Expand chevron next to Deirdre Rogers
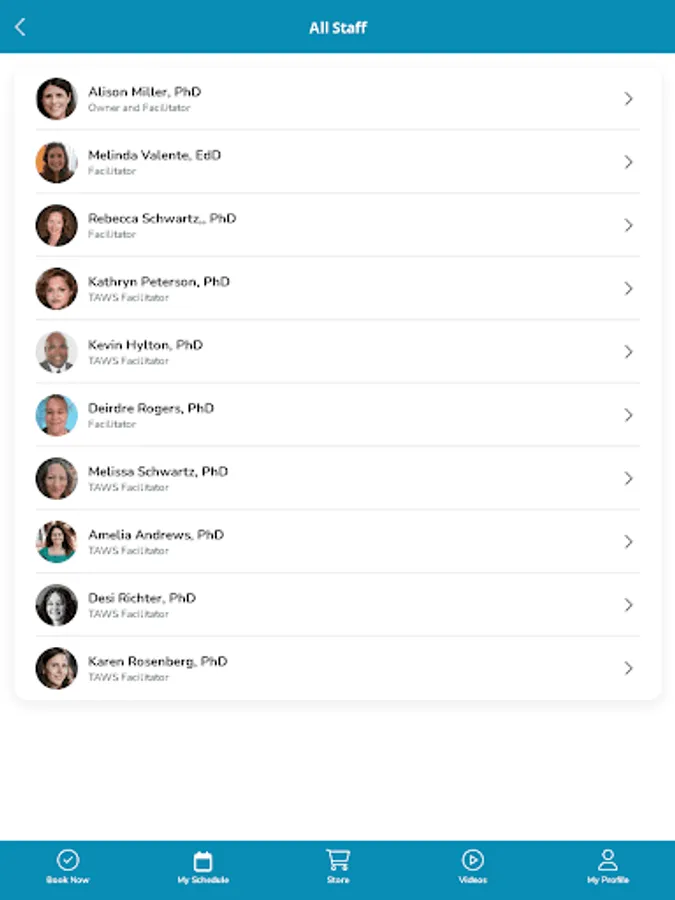The width and height of the screenshot is (675, 900). [628, 415]
